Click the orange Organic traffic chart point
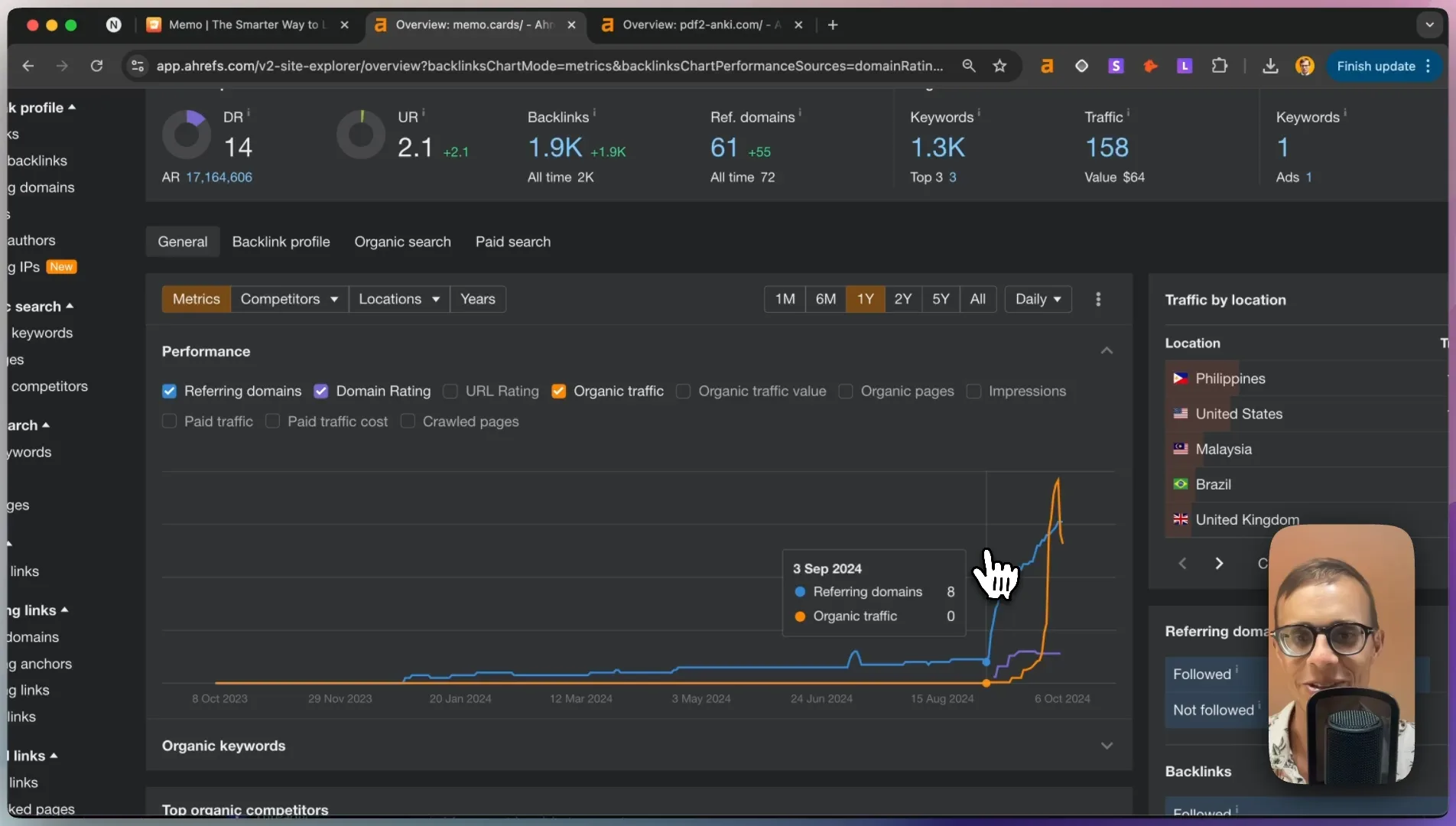Image resolution: width=1456 pixels, height=826 pixels. tap(986, 683)
